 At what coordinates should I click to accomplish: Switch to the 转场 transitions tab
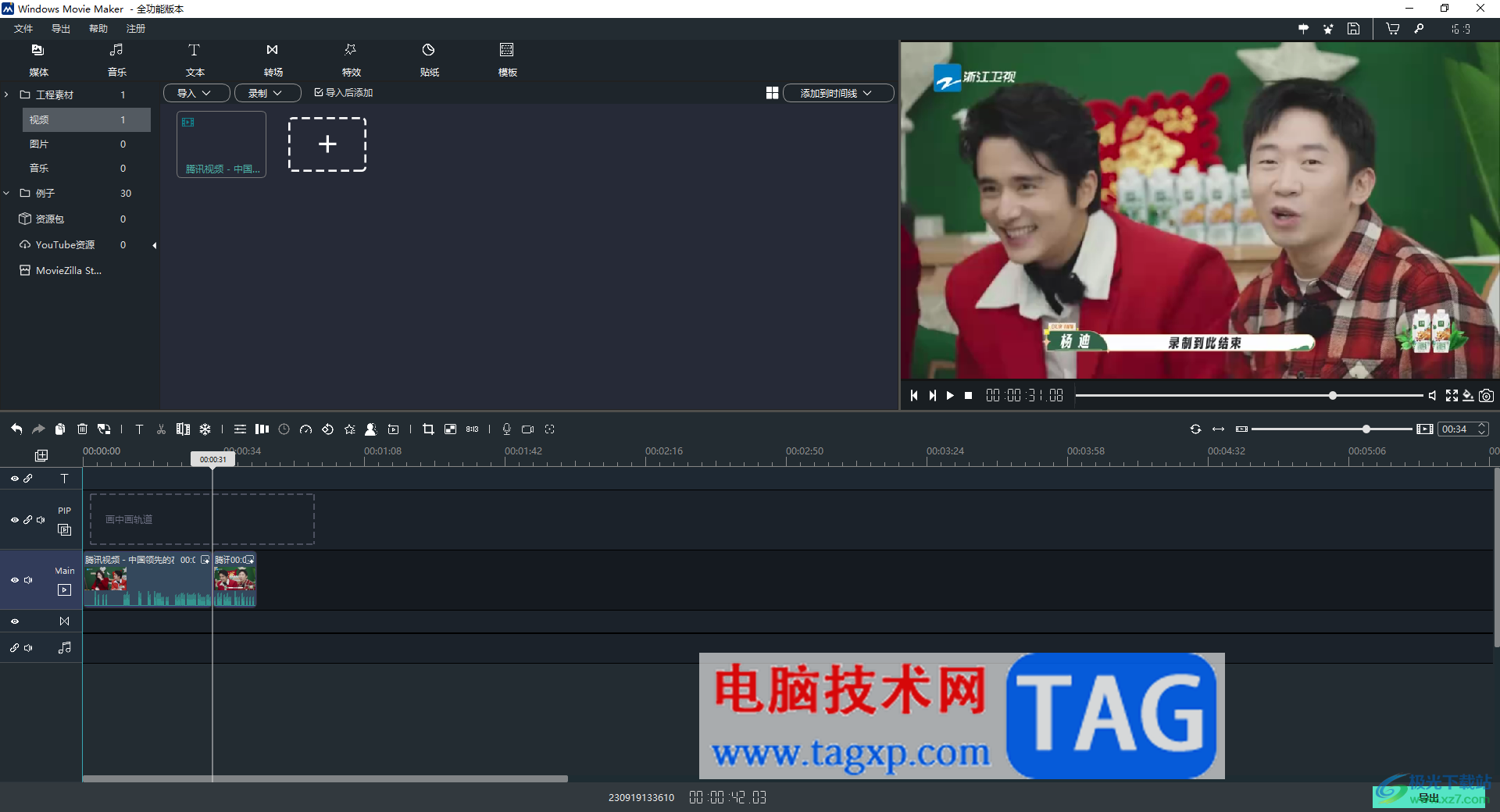click(x=273, y=59)
